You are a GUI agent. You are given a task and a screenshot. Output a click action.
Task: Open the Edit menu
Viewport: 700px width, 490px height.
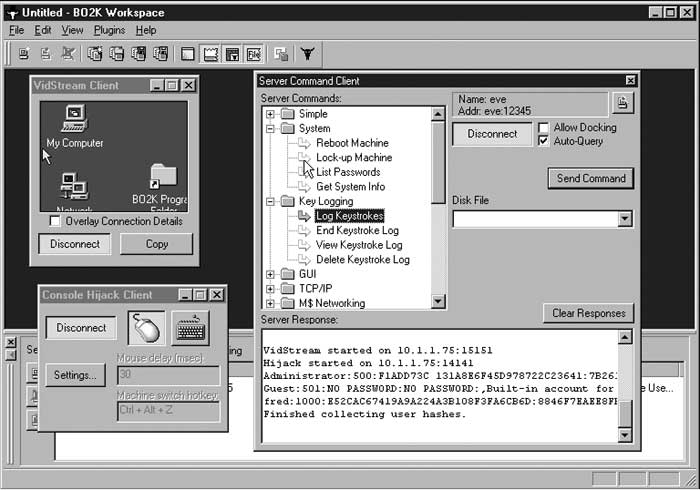pyautogui.click(x=43, y=30)
